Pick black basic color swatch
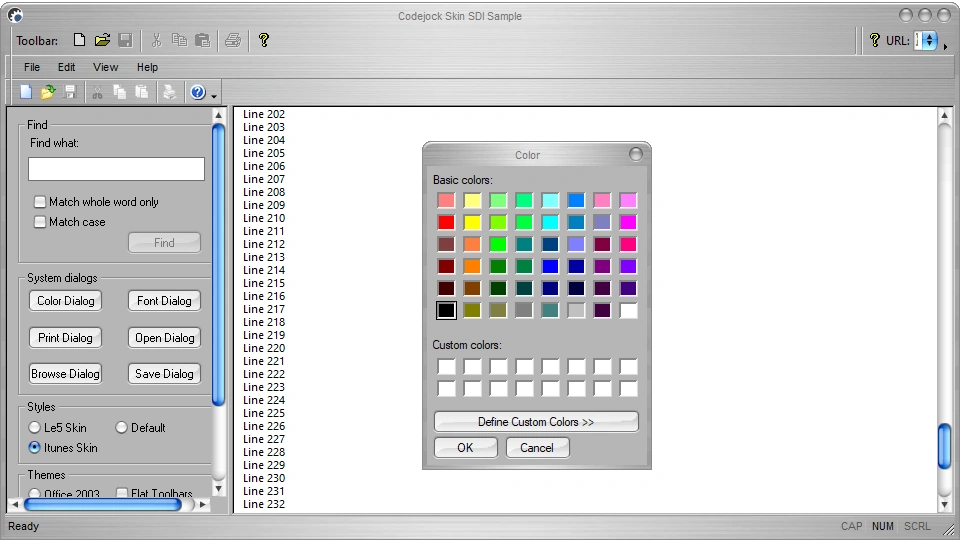Screen dimensions: 960x540 pyautogui.click(x=446, y=310)
